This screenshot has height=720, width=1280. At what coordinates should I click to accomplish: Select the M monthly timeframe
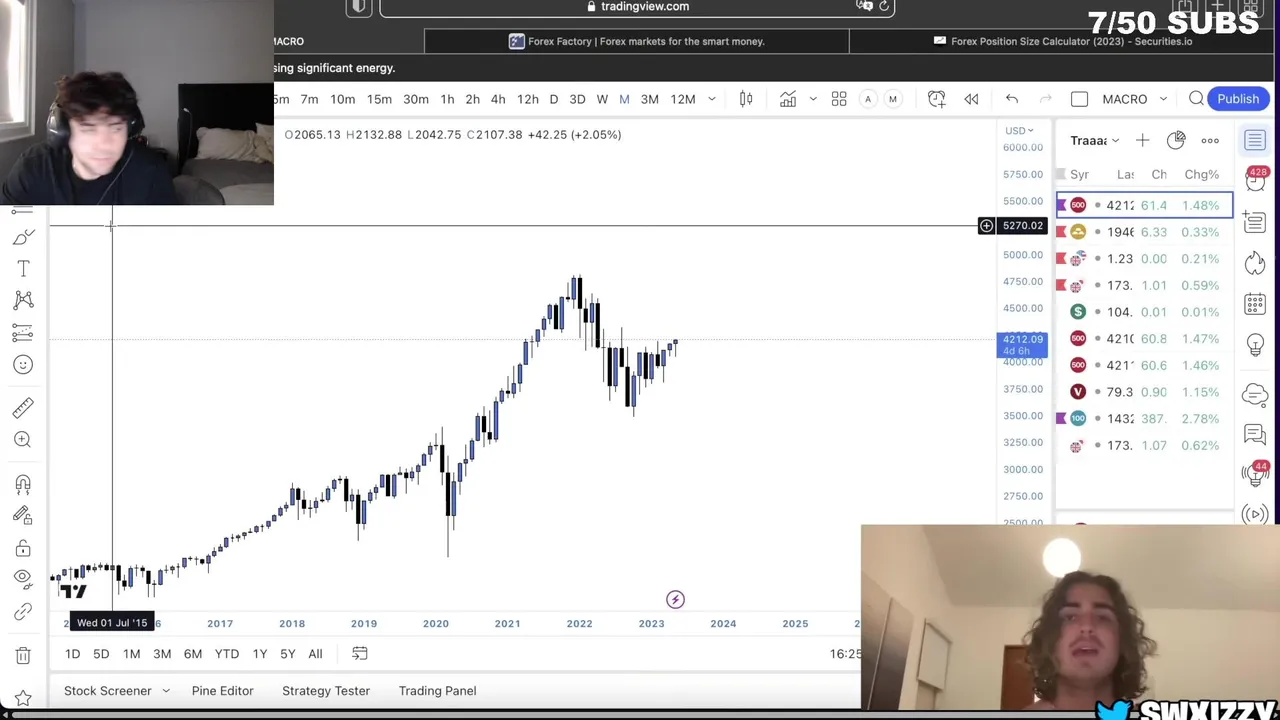coord(624,99)
